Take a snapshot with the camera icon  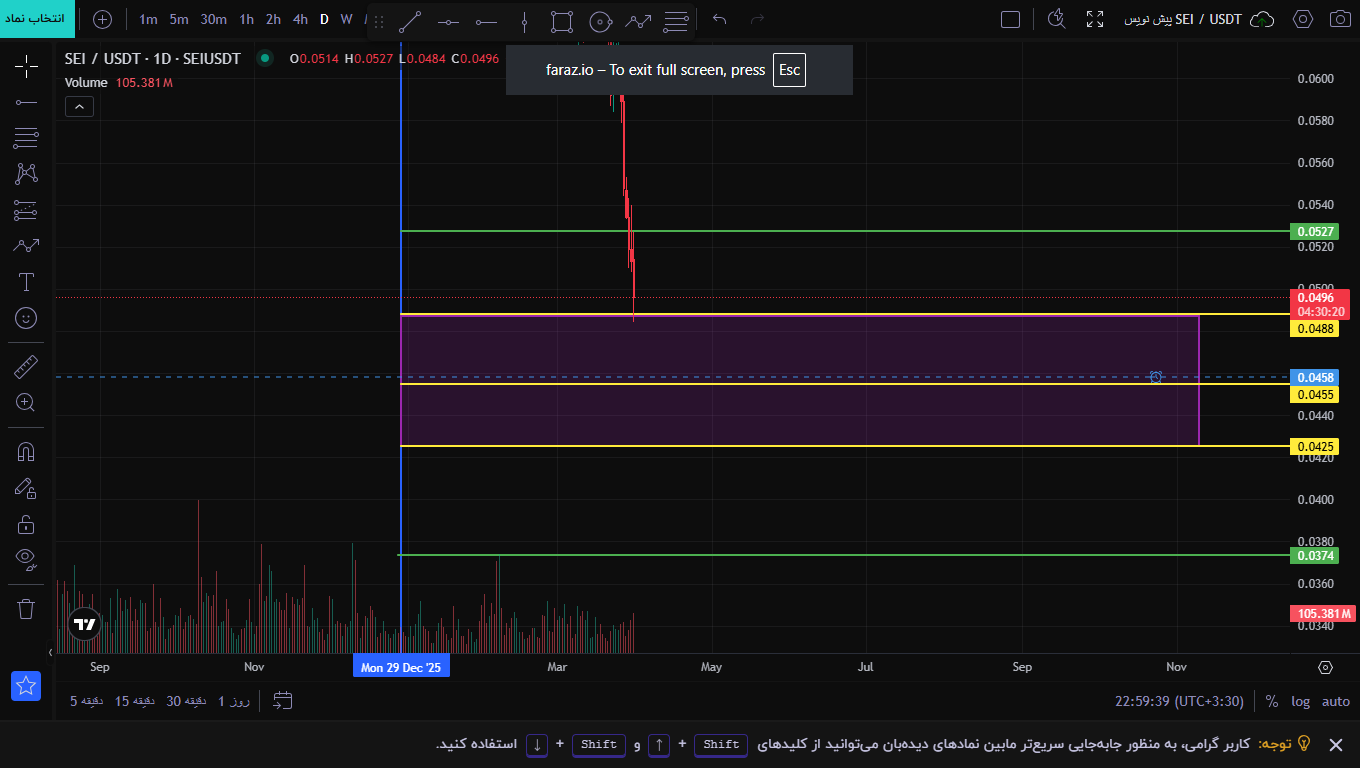1340,19
